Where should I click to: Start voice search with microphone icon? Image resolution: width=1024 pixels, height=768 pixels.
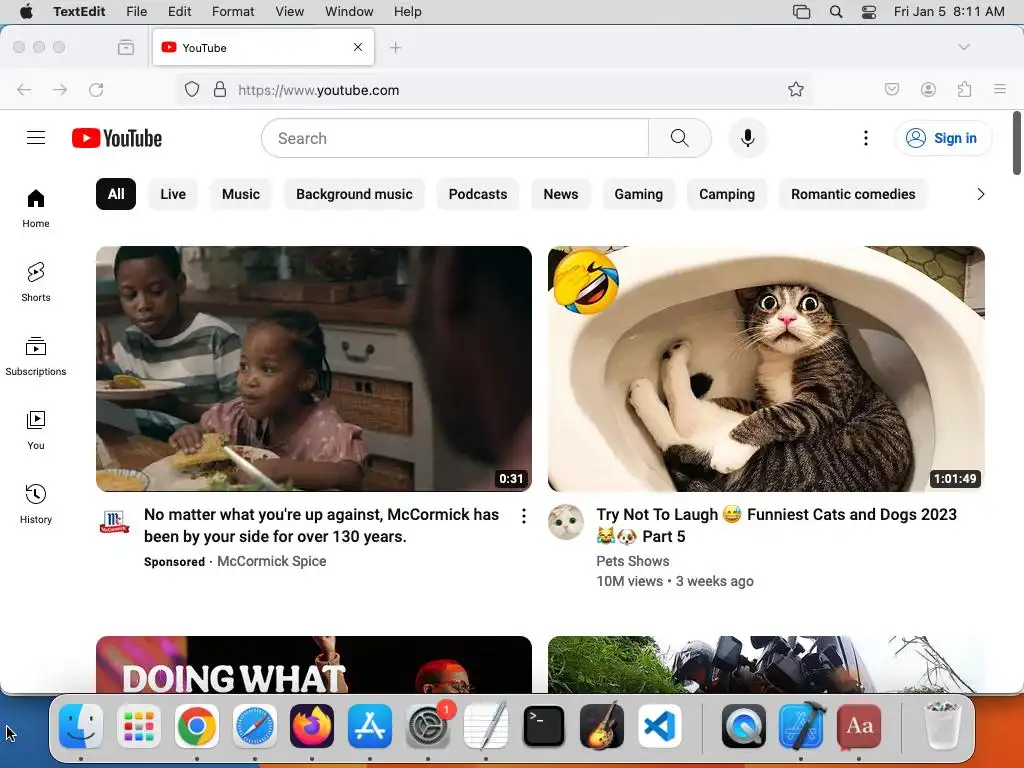[x=748, y=138]
